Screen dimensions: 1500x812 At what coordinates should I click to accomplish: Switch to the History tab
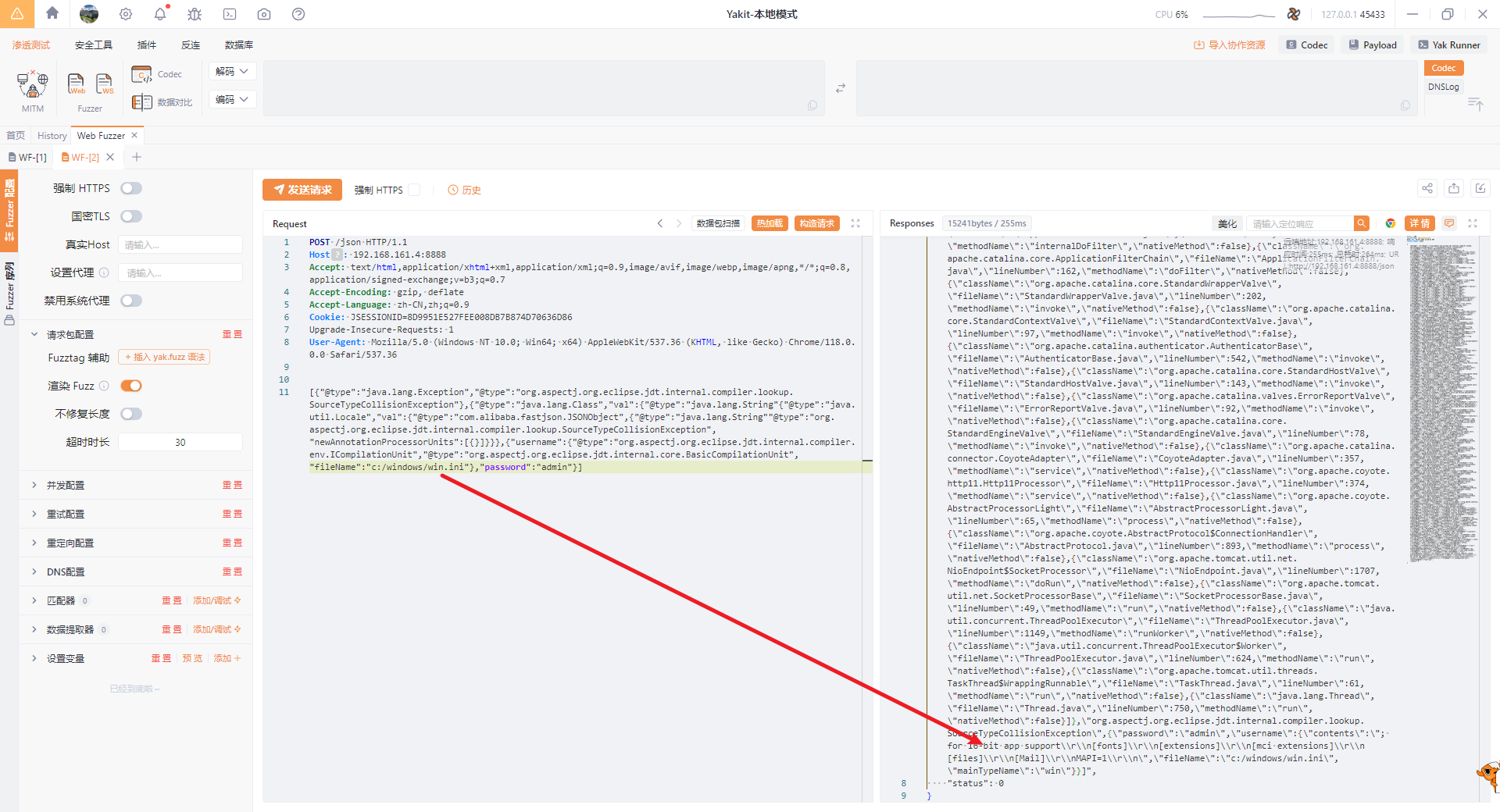52,136
